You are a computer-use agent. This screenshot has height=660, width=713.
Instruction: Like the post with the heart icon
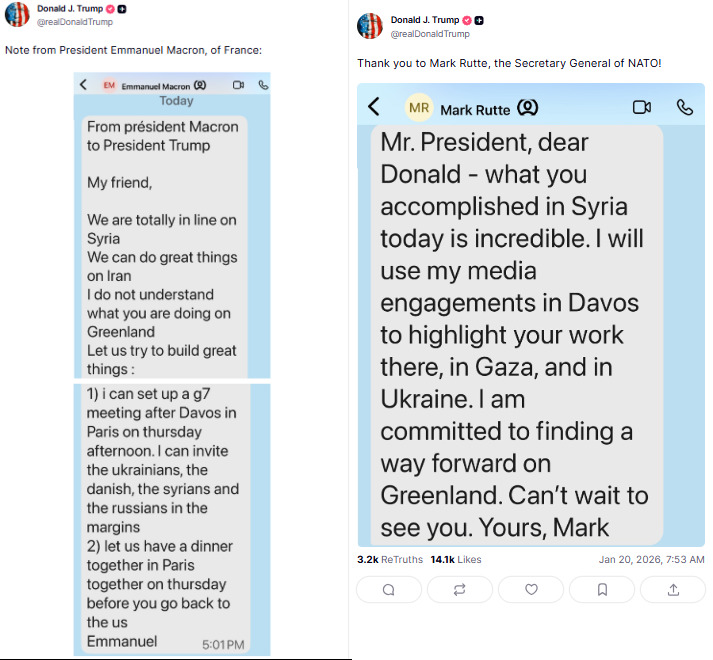click(x=531, y=590)
